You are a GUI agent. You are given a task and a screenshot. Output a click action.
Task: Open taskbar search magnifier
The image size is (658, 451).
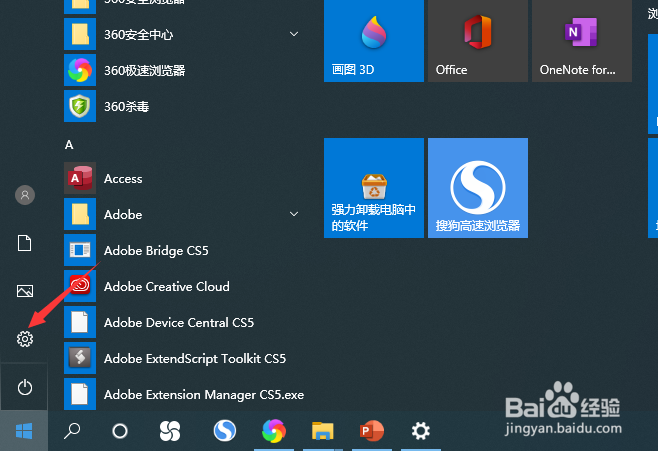point(72,431)
